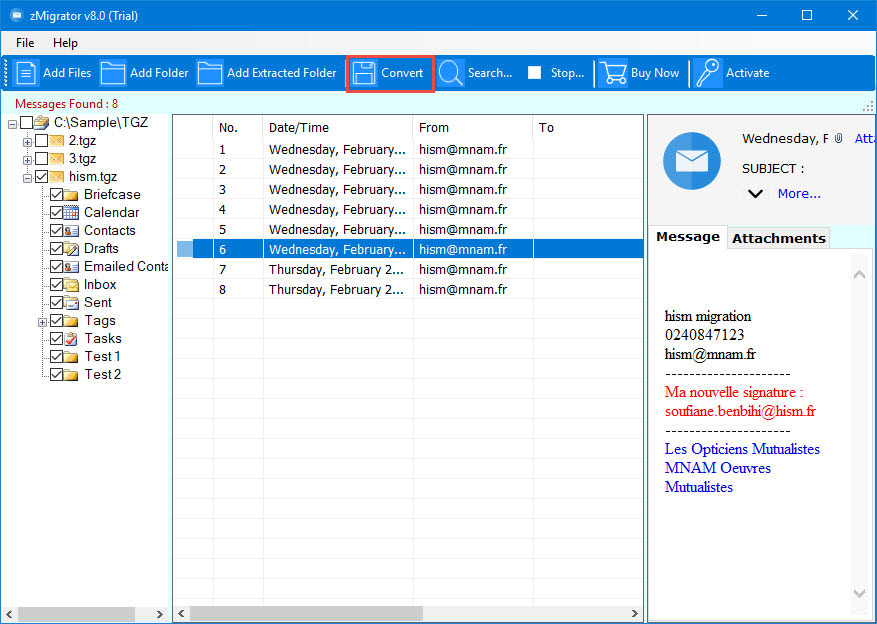This screenshot has width=877, height=624.
Task: Collapse the C:\Sample\TGZ root node
Action: point(12,124)
